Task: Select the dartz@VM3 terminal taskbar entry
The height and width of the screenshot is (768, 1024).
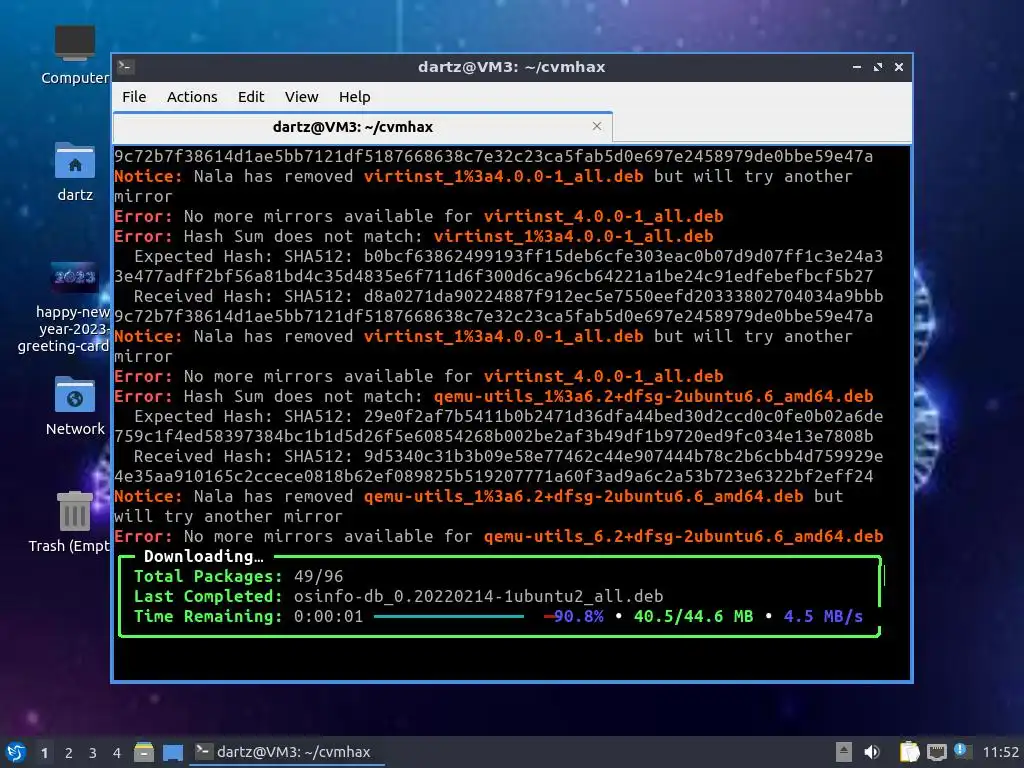Action: pos(287,752)
